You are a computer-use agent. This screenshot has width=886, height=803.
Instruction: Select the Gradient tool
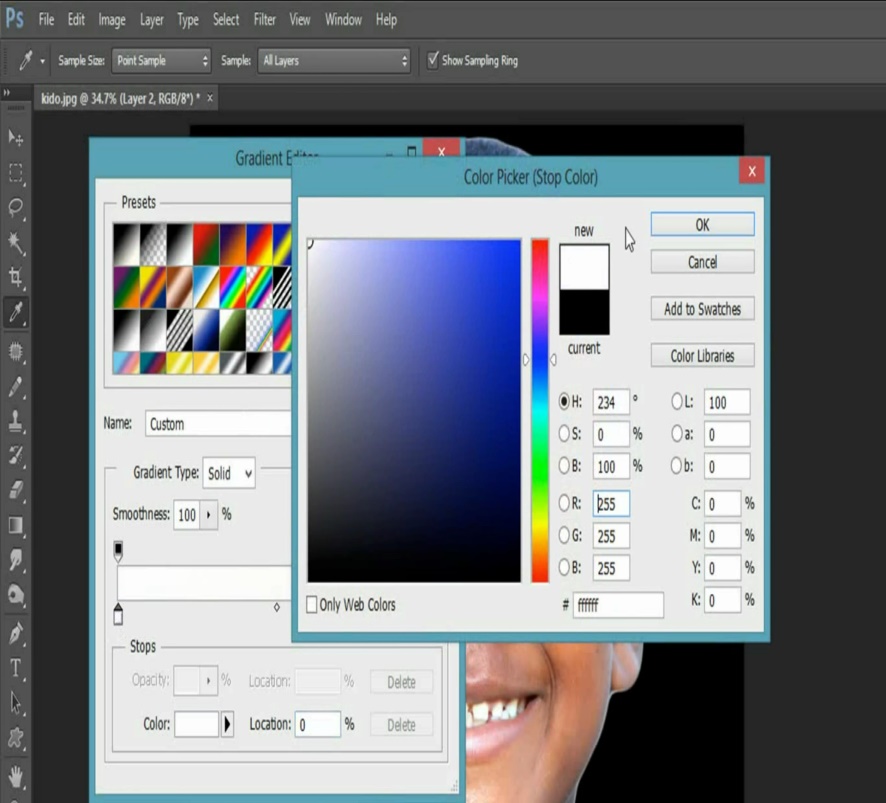(x=16, y=525)
